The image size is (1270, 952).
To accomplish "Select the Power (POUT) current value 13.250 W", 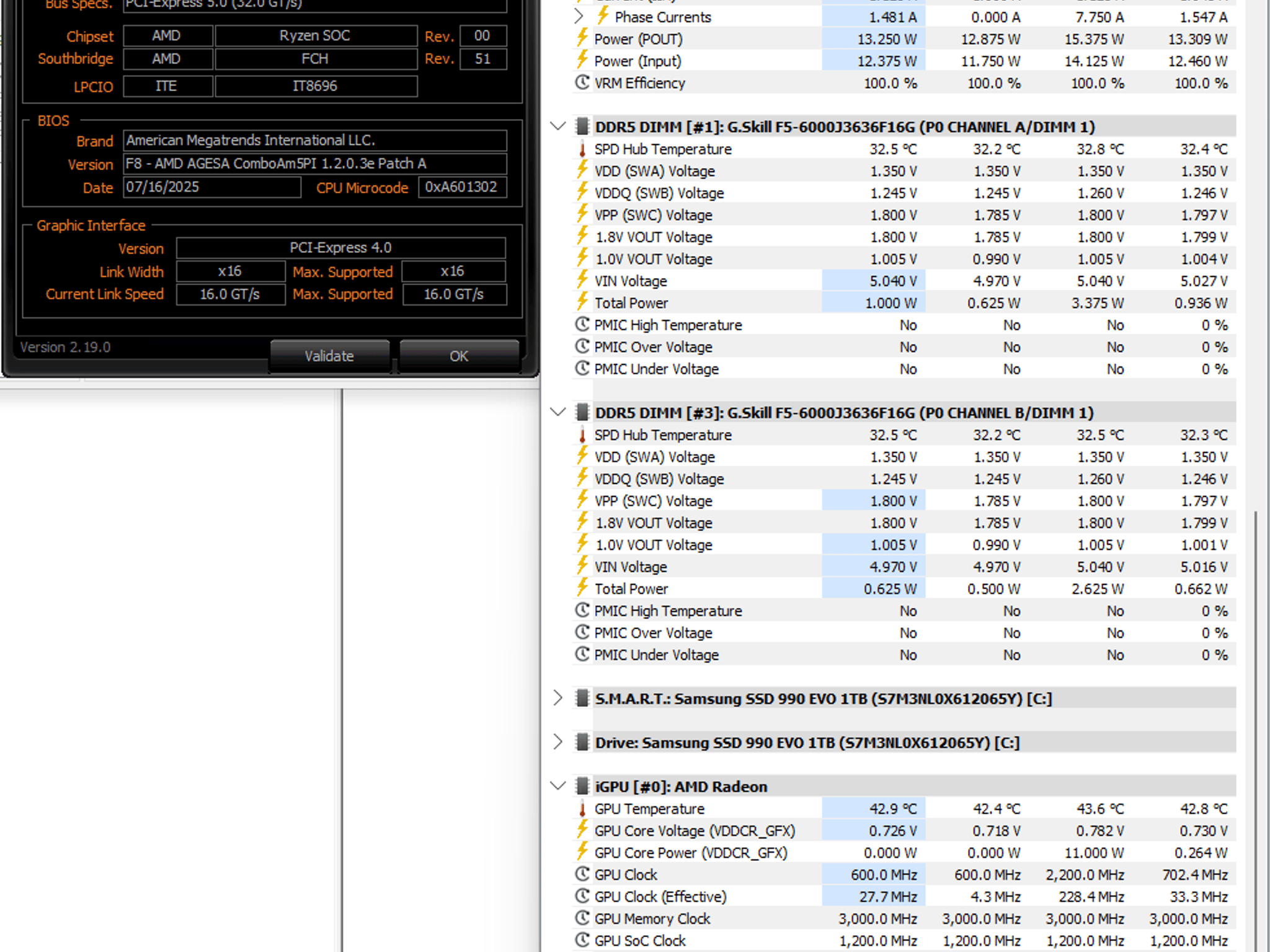I will click(887, 39).
